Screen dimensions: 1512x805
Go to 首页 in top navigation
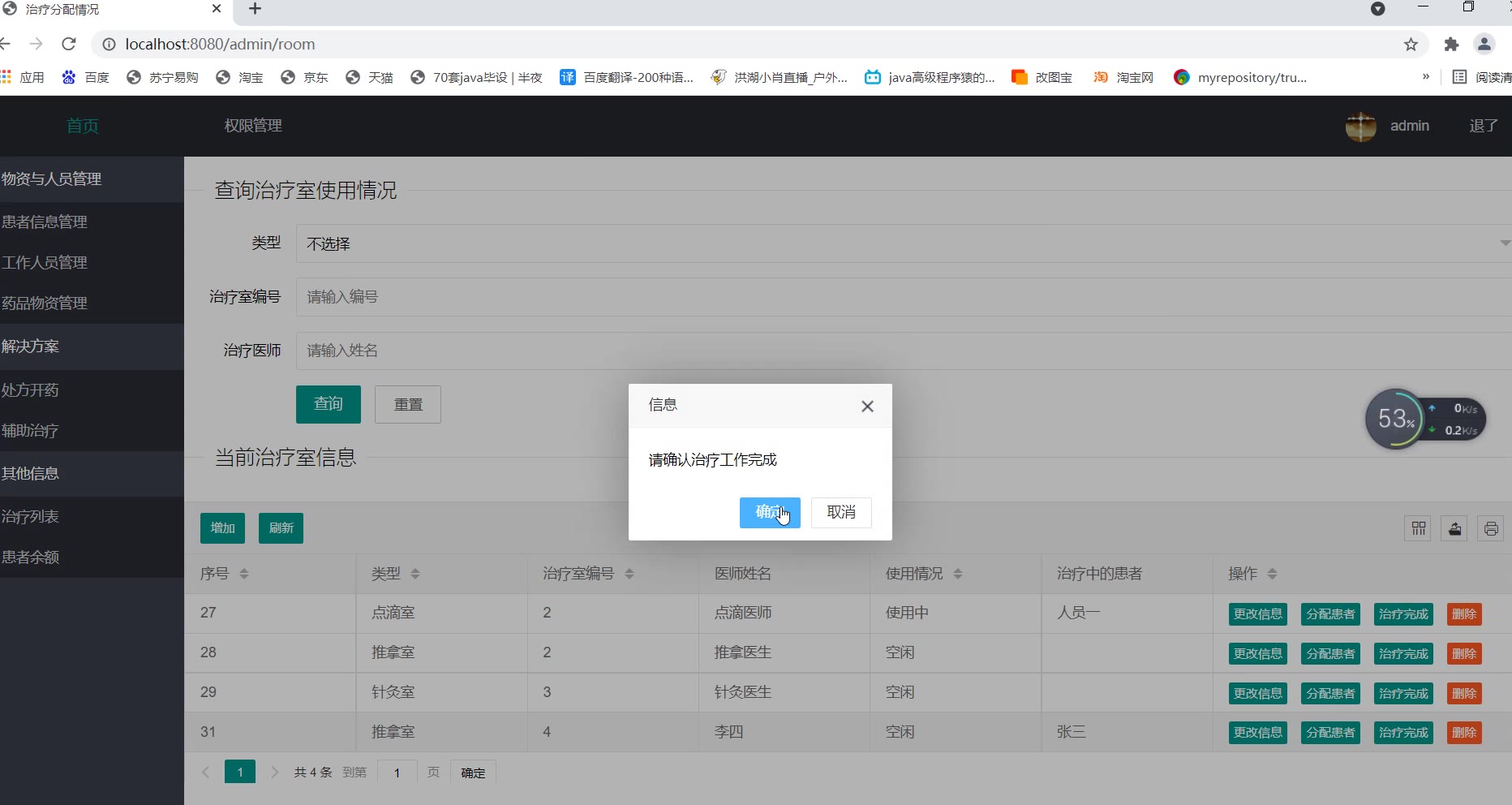(x=82, y=126)
